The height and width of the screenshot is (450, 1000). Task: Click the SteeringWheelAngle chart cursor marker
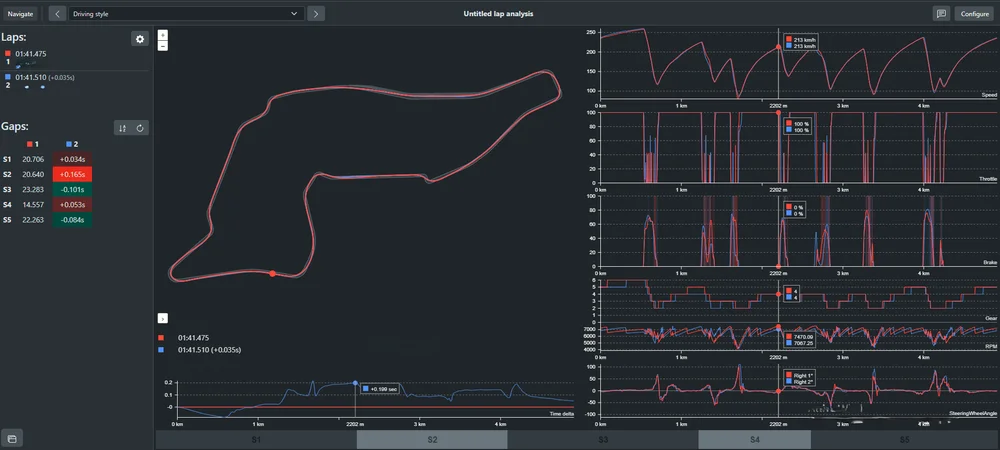[x=778, y=391]
